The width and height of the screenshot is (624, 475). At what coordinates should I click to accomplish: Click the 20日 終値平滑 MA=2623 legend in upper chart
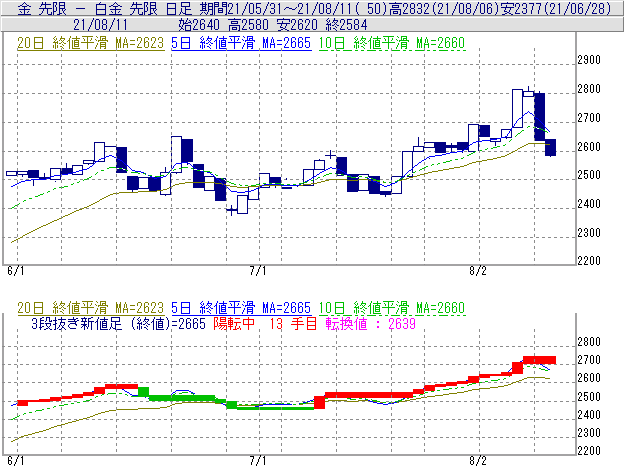(x=91, y=43)
